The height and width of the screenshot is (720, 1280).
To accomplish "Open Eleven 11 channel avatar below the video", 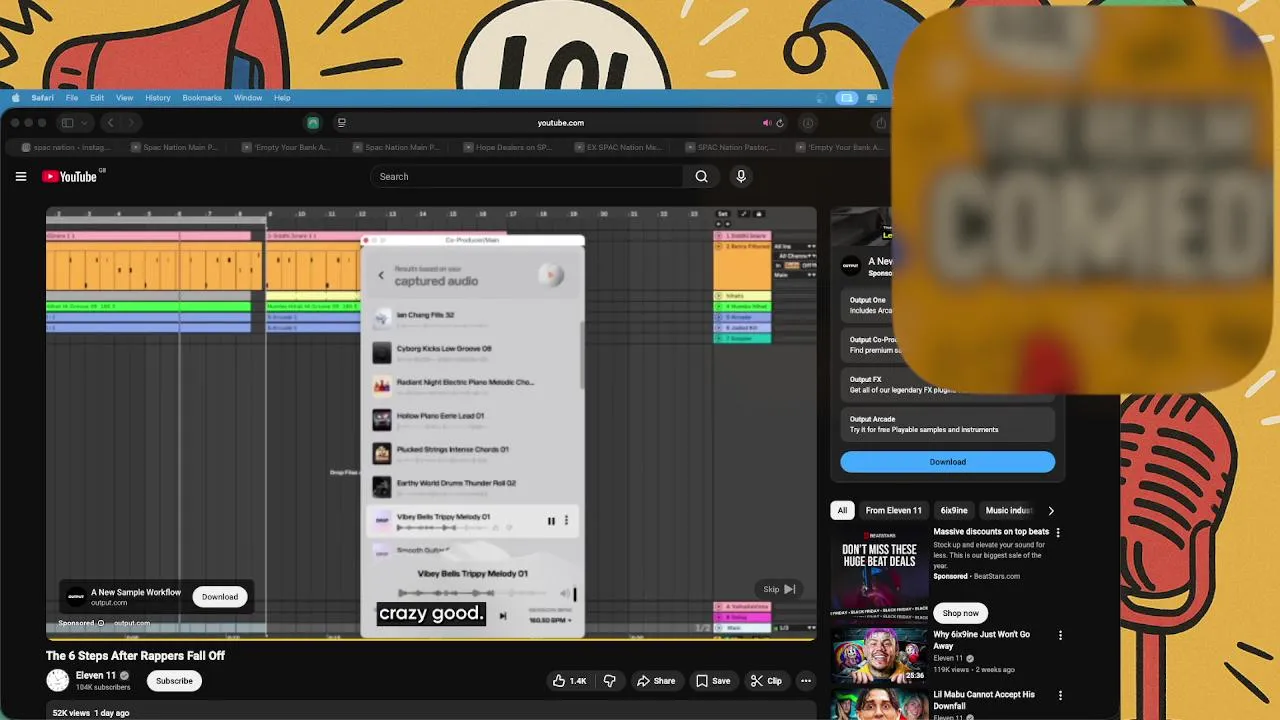I will tap(58, 680).
